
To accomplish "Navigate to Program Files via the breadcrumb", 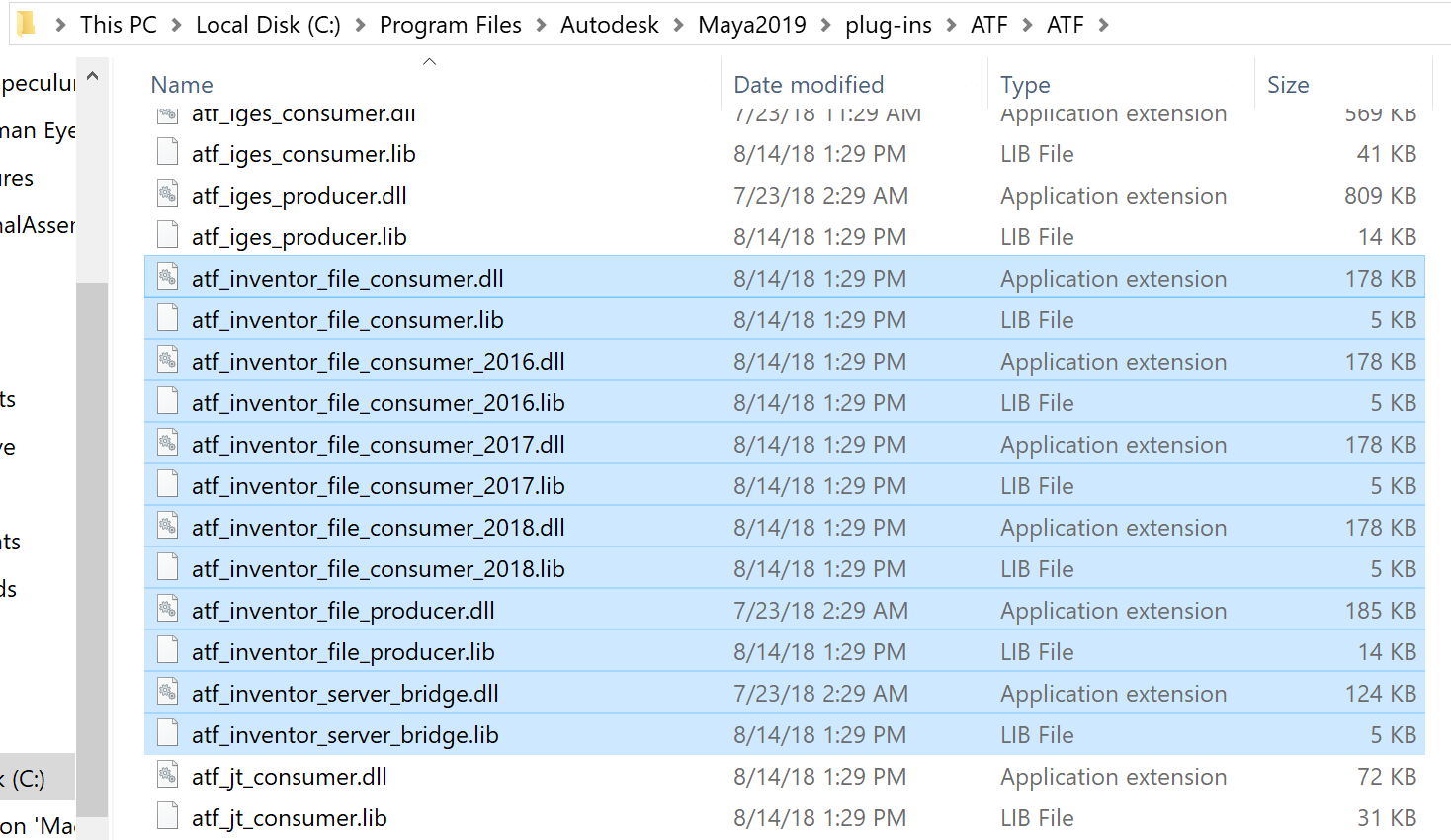I will click(x=450, y=25).
